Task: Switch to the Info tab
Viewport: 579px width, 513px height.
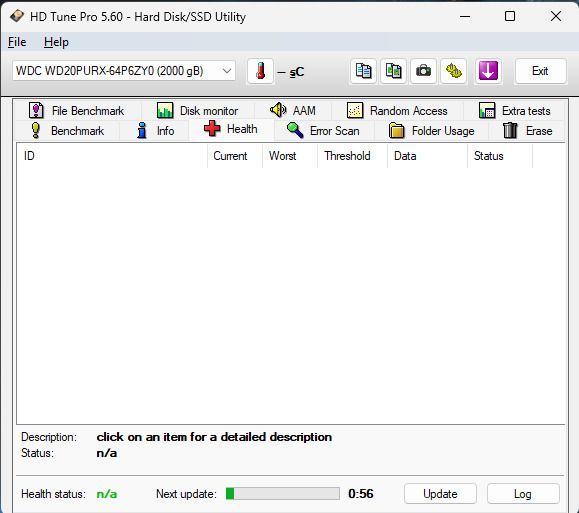Action: [x=155, y=131]
